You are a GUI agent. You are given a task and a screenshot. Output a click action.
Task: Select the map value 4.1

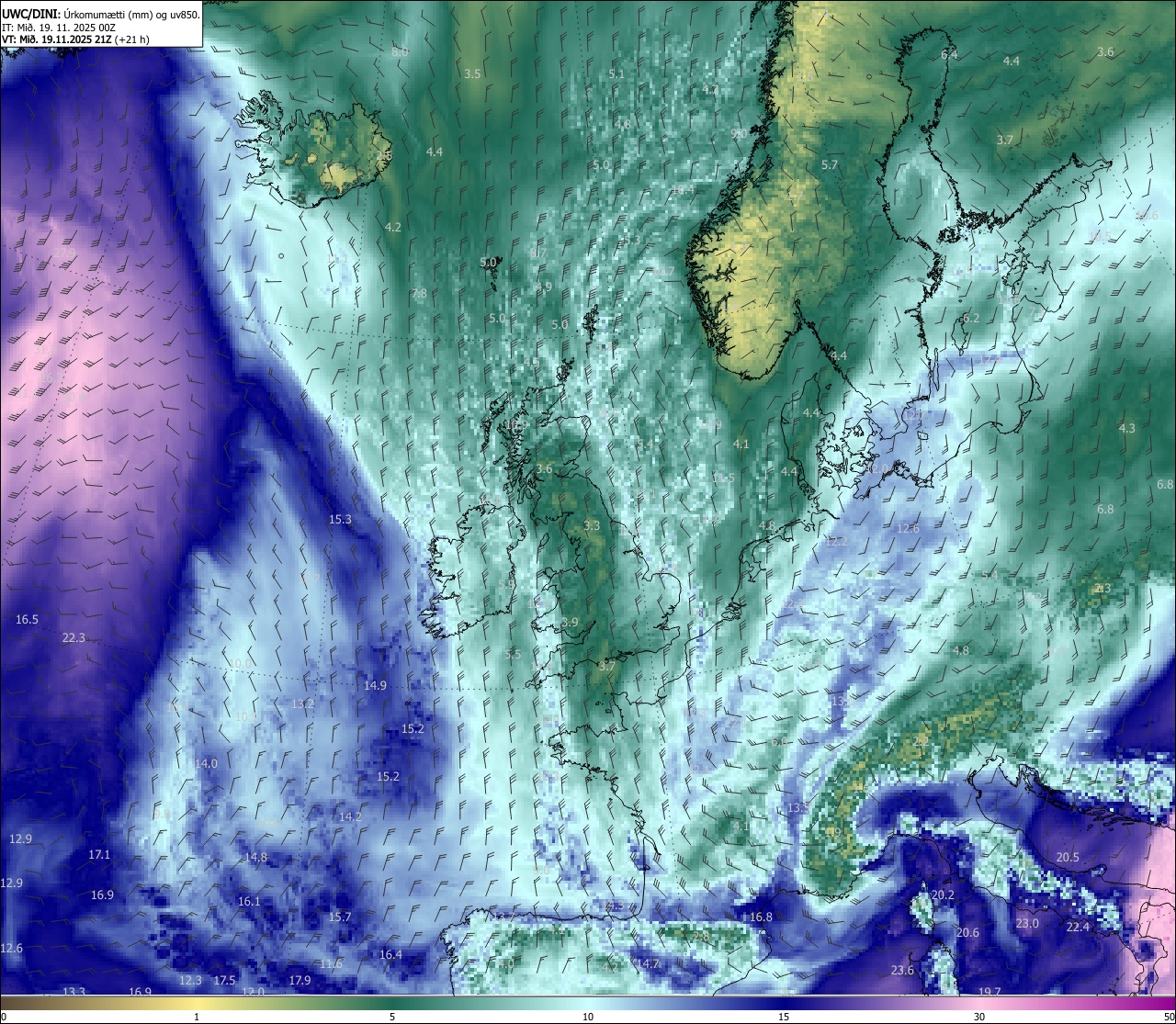[741, 444]
